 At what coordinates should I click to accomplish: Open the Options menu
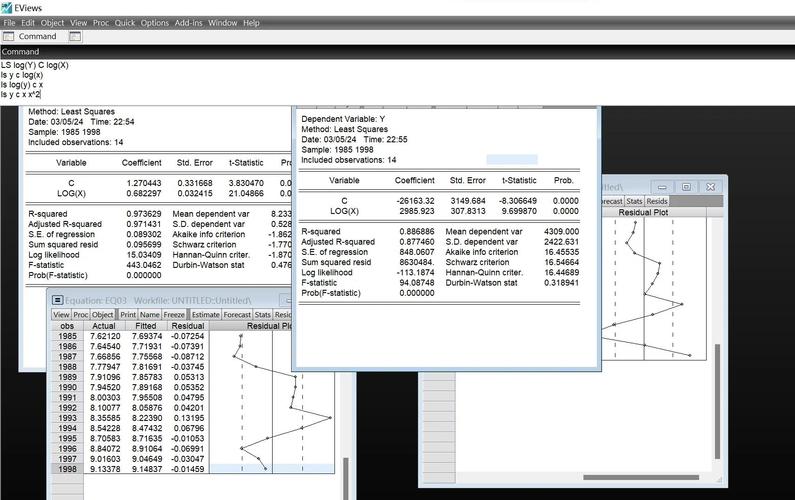[x=155, y=22]
